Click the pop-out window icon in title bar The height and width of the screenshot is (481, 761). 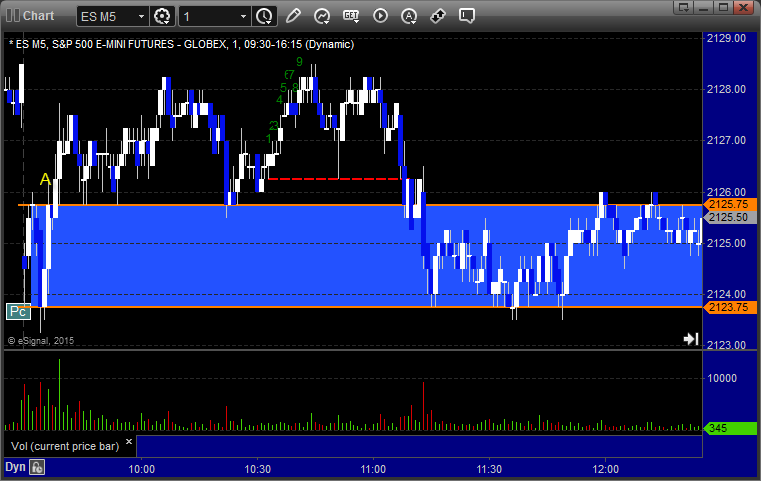(683, 7)
